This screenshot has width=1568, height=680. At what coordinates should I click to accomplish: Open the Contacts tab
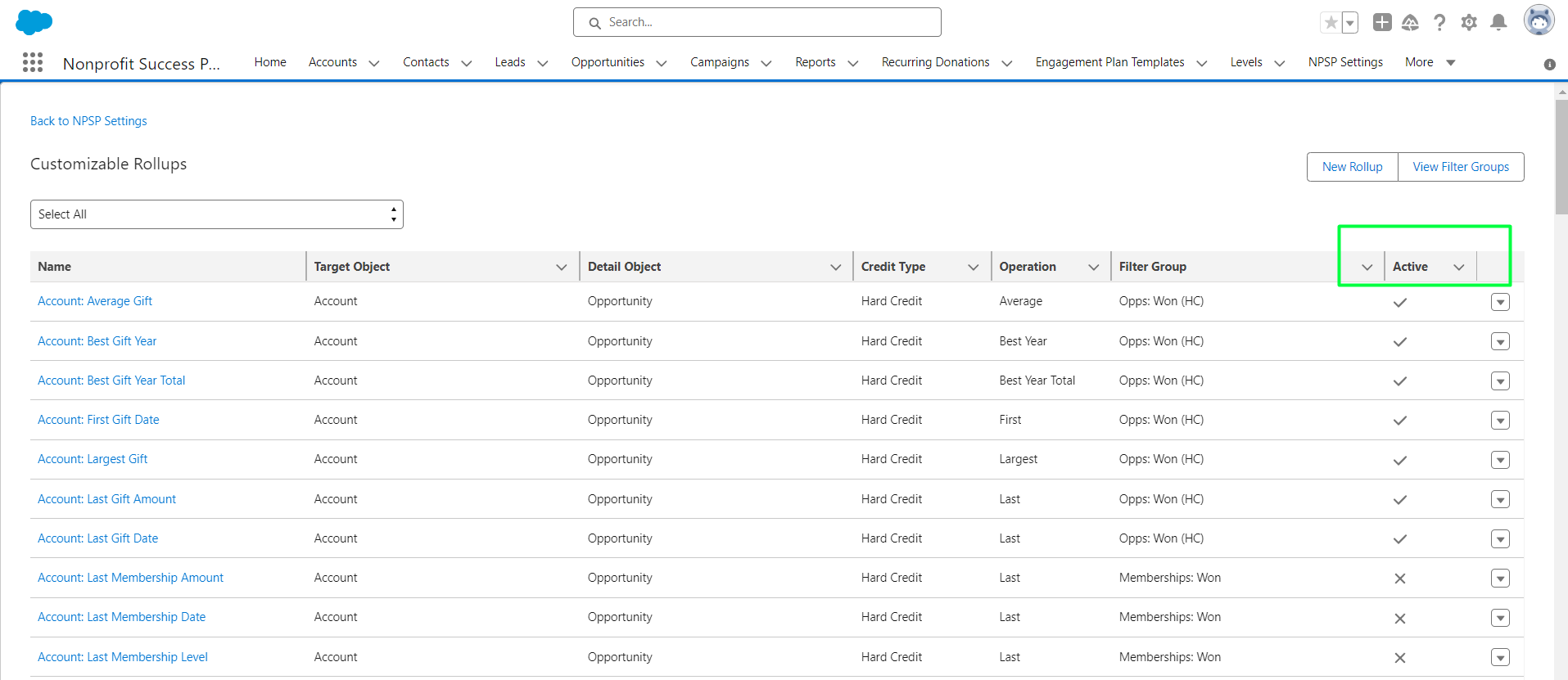coord(426,62)
